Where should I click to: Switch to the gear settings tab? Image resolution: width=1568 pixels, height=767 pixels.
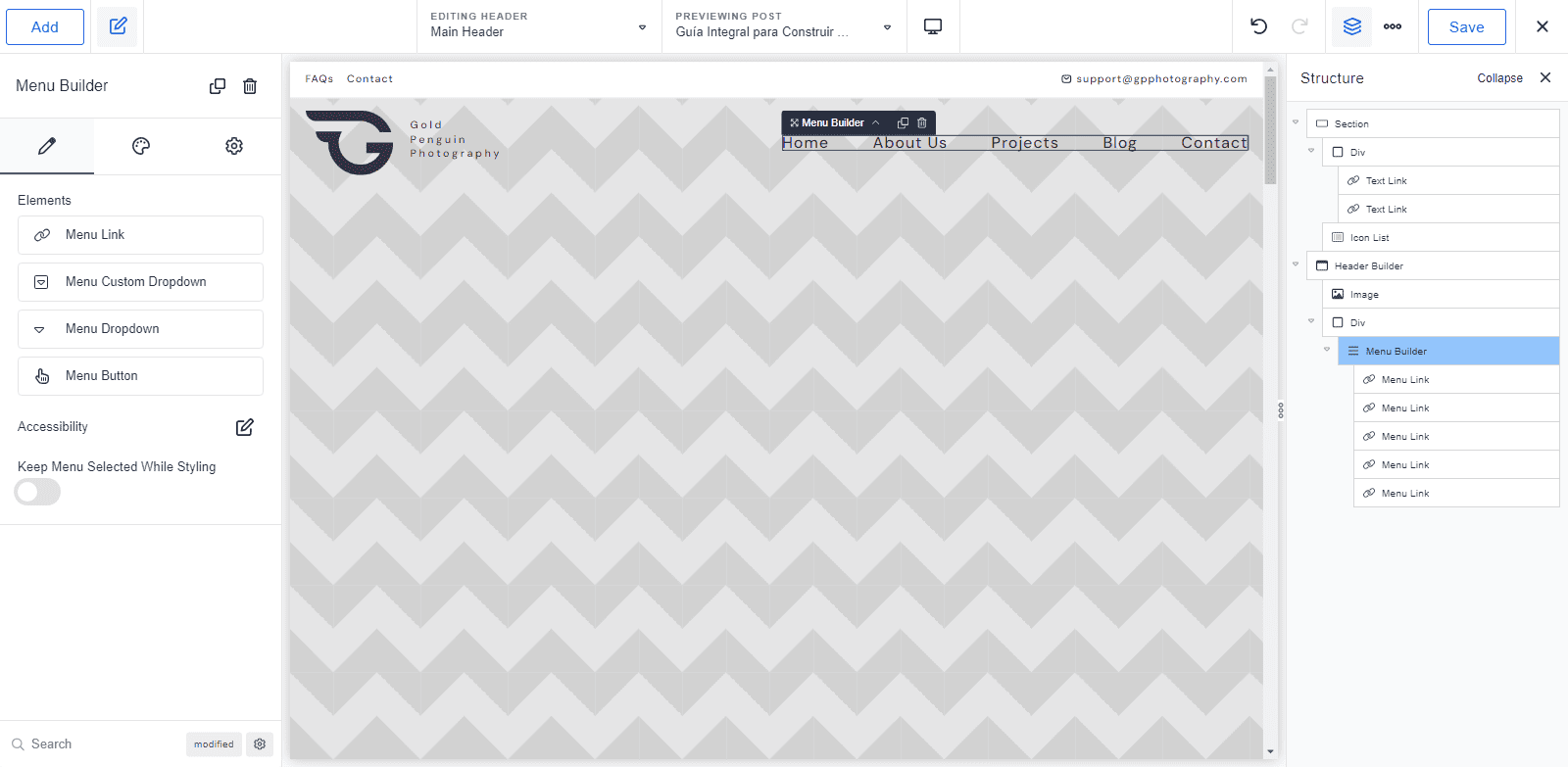tap(234, 146)
